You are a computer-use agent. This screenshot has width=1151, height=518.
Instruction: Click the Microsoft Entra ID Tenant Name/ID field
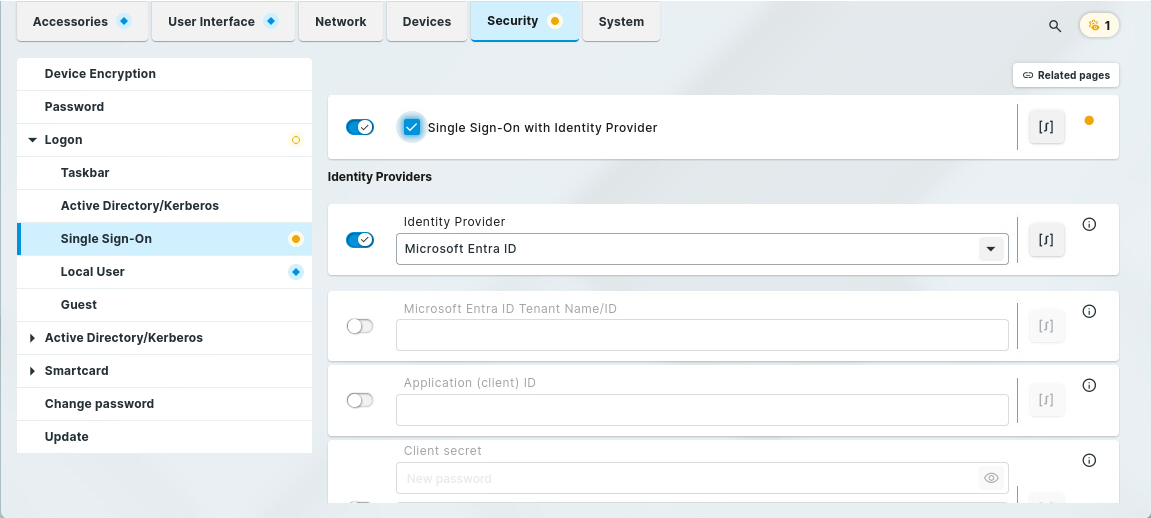click(701, 335)
